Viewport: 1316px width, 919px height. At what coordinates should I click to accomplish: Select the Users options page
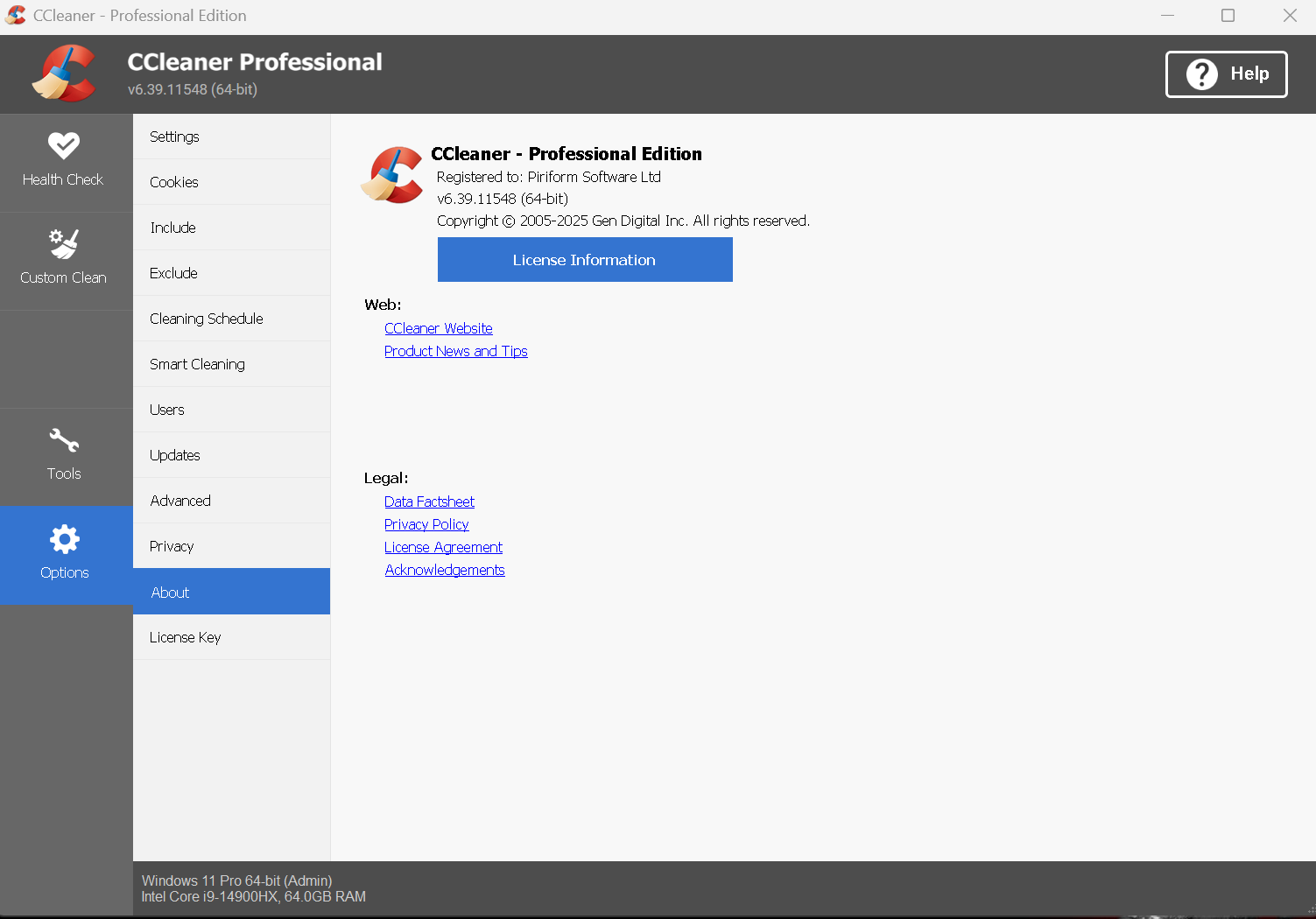click(231, 410)
